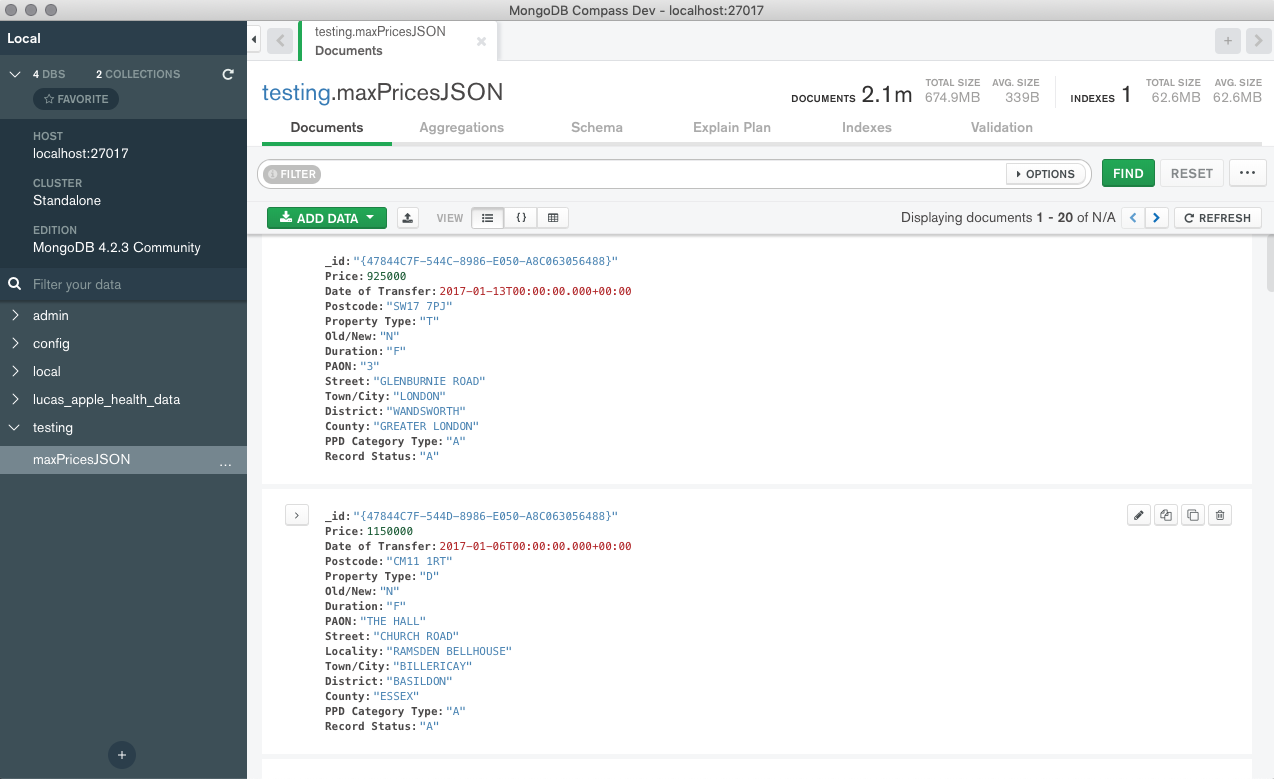This screenshot has height=779, width=1274.
Task: Click the testing database link in title
Action: [296, 93]
